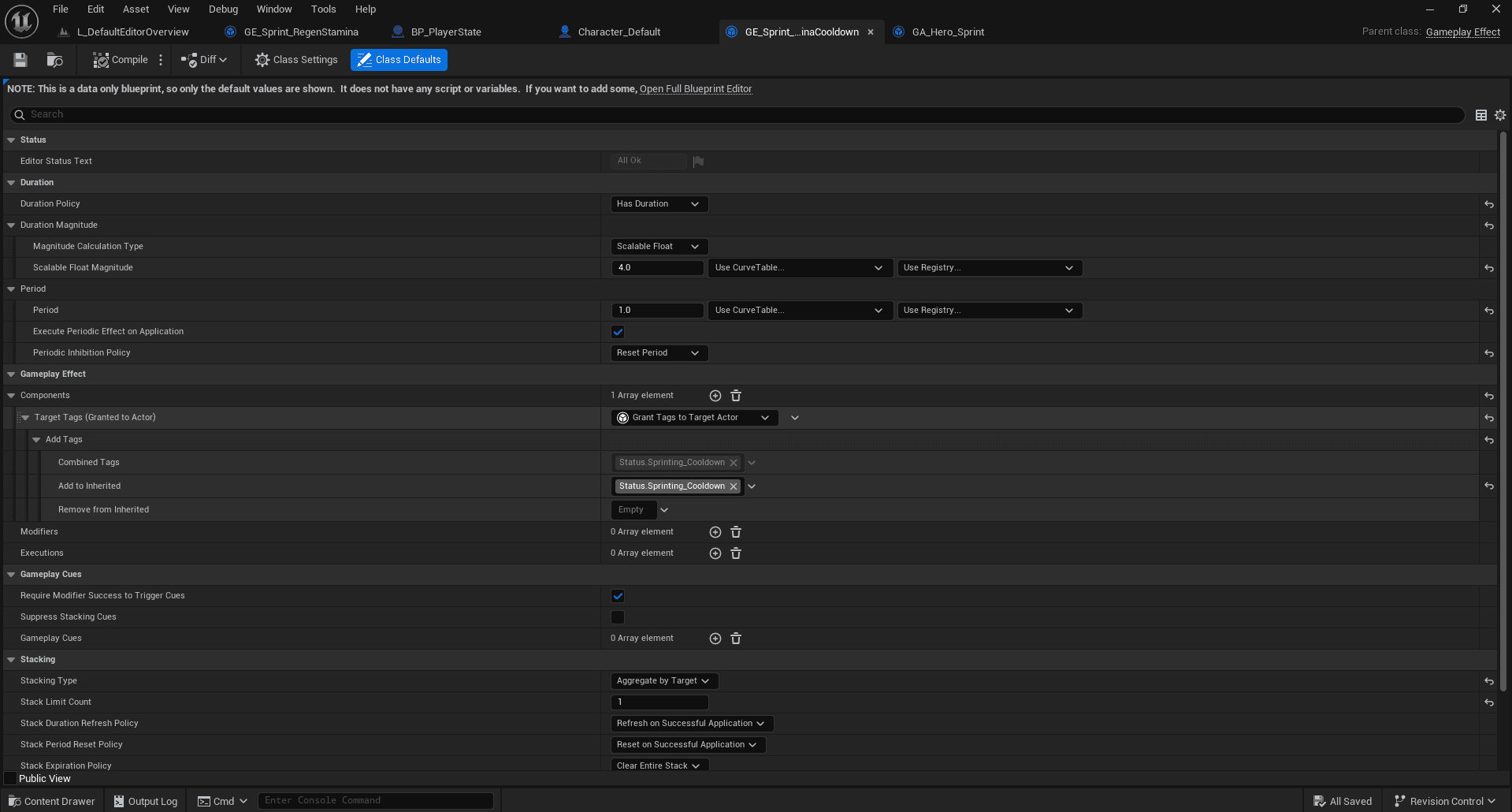
Task: Click the Unreal Engine logo icon
Action: click(x=21, y=22)
